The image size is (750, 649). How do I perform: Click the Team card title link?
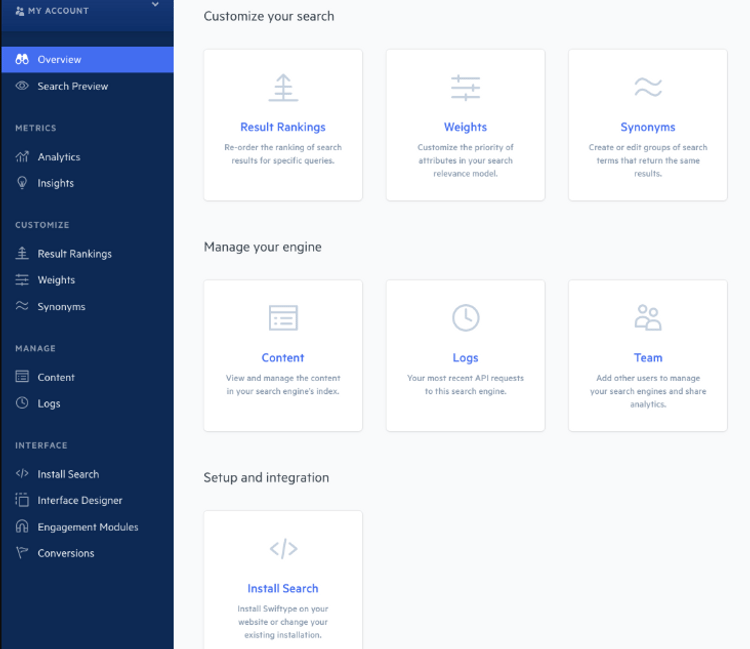[x=648, y=358]
